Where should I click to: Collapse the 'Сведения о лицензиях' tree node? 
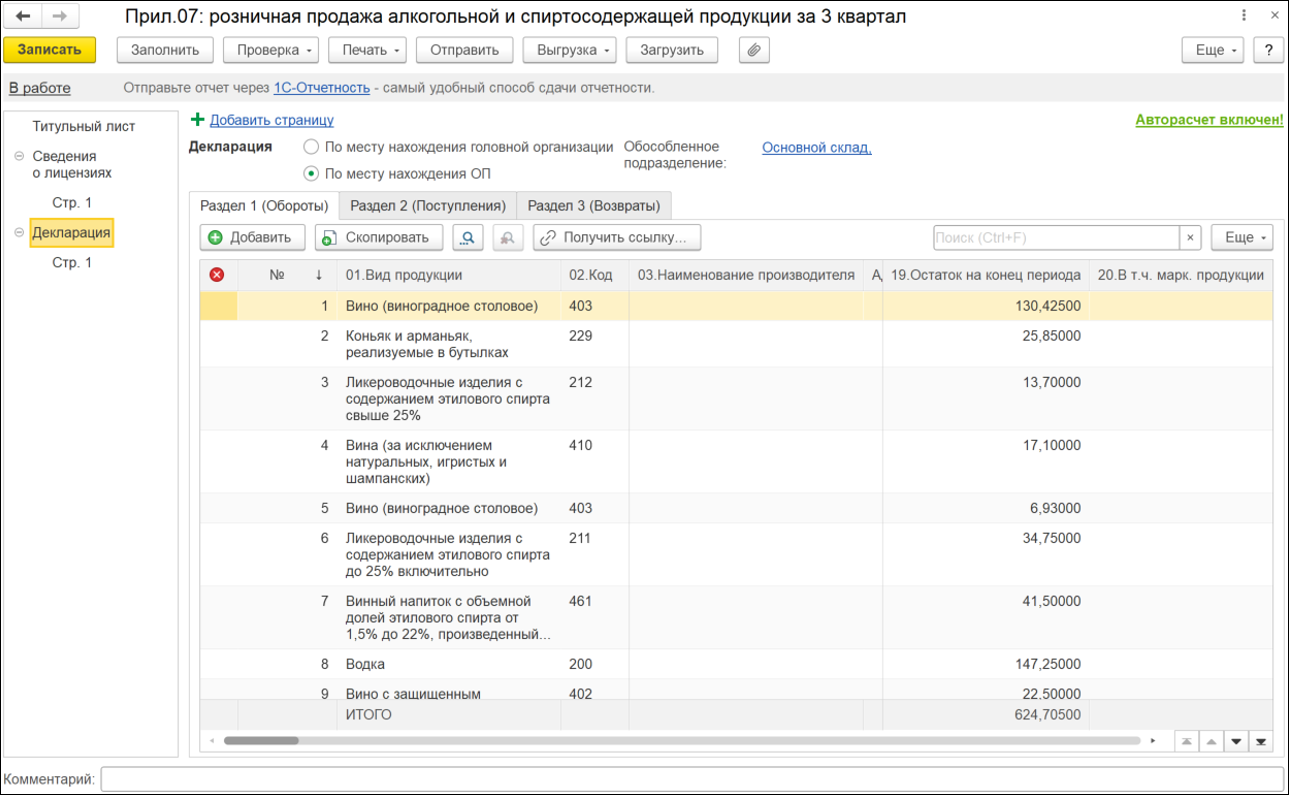point(19,157)
